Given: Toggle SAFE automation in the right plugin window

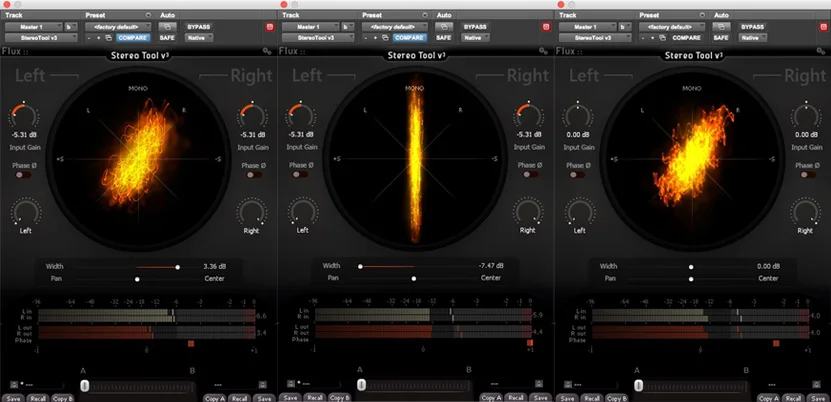Looking at the screenshot, I should pyautogui.click(x=721, y=38).
